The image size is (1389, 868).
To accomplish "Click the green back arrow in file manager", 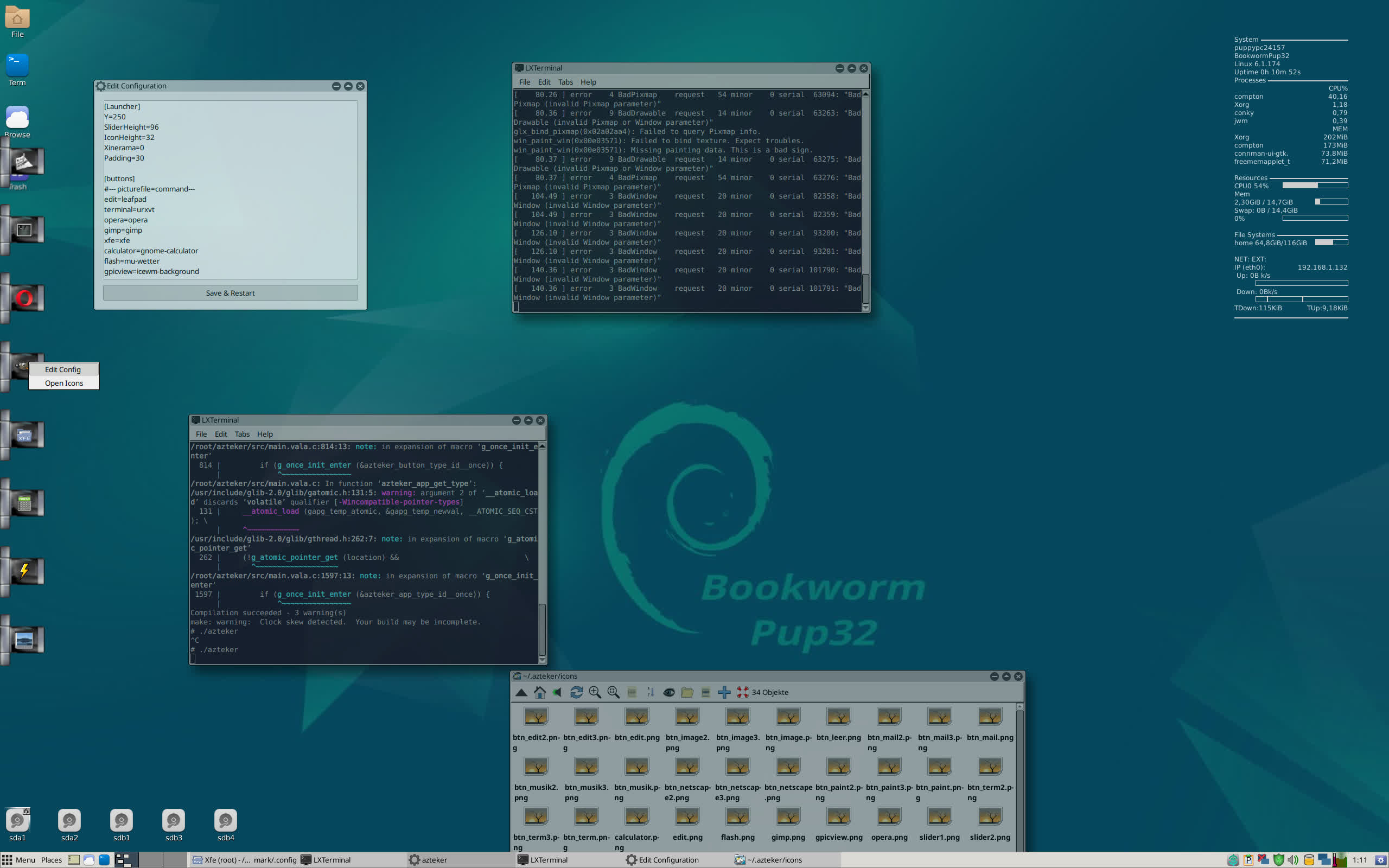I will coord(557,692).
